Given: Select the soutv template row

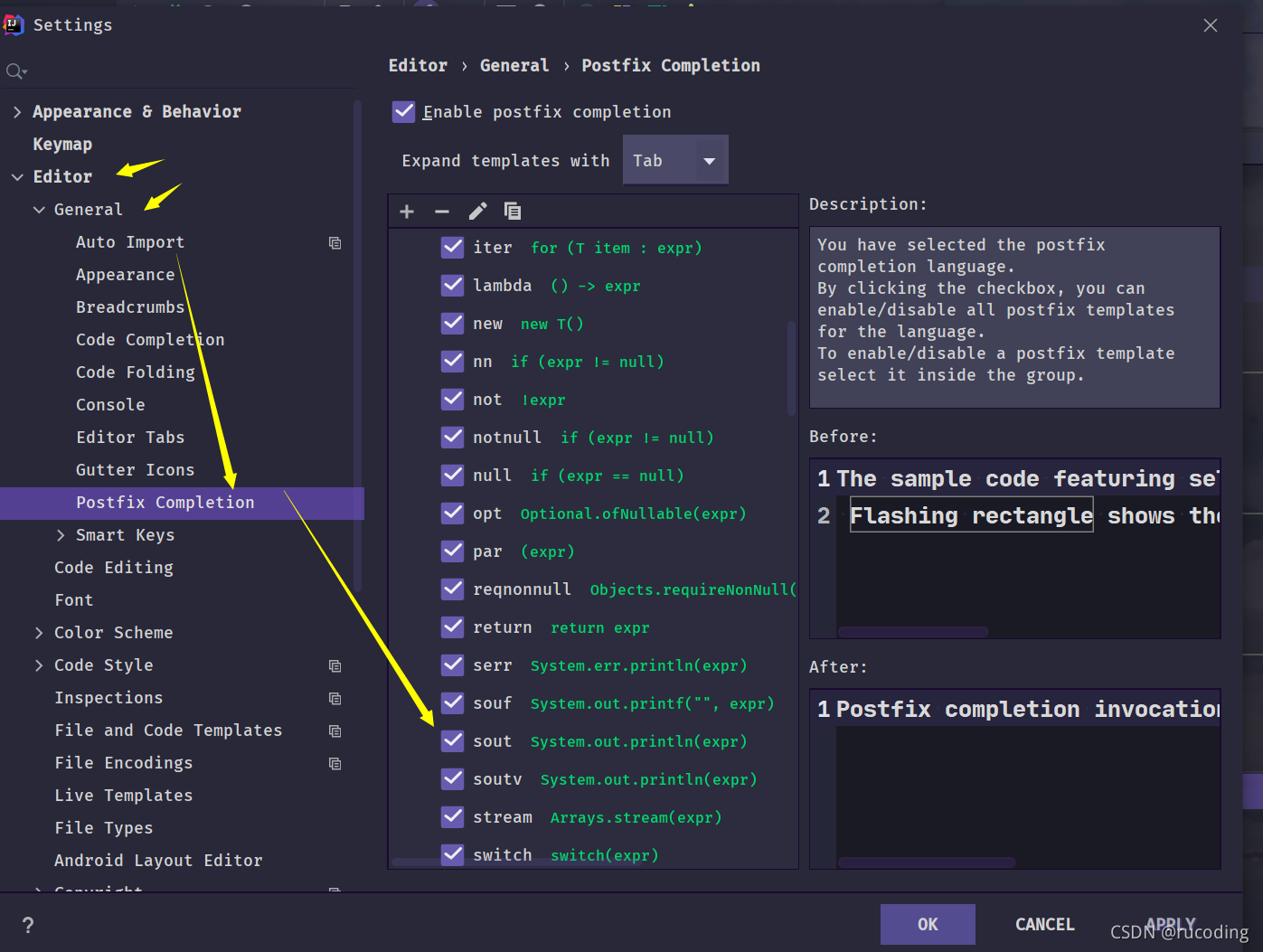Looking at the screenshot, I should pos(593,779).
